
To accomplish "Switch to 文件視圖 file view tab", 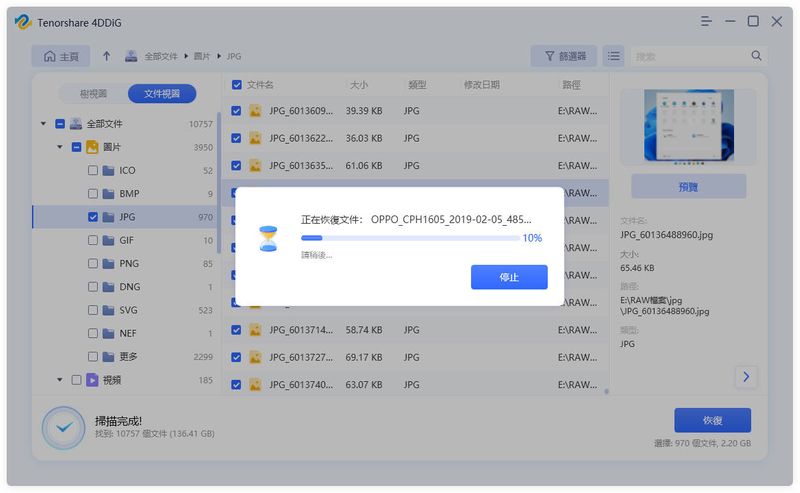I will tap(162, 94).
